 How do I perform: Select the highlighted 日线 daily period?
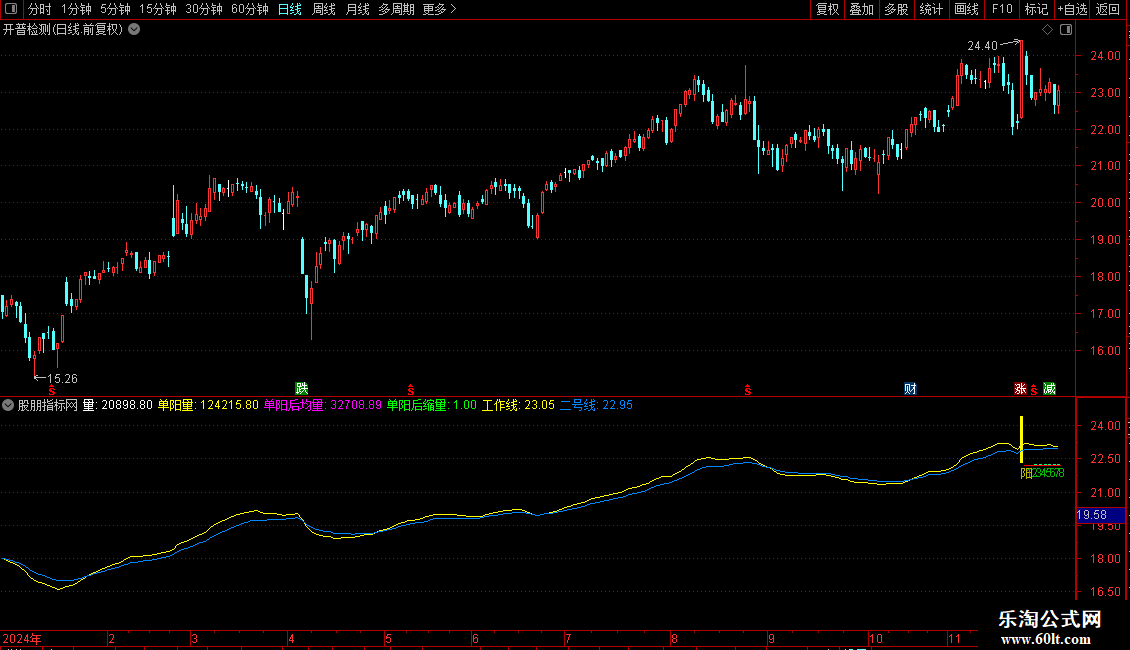tap(290, 9)
